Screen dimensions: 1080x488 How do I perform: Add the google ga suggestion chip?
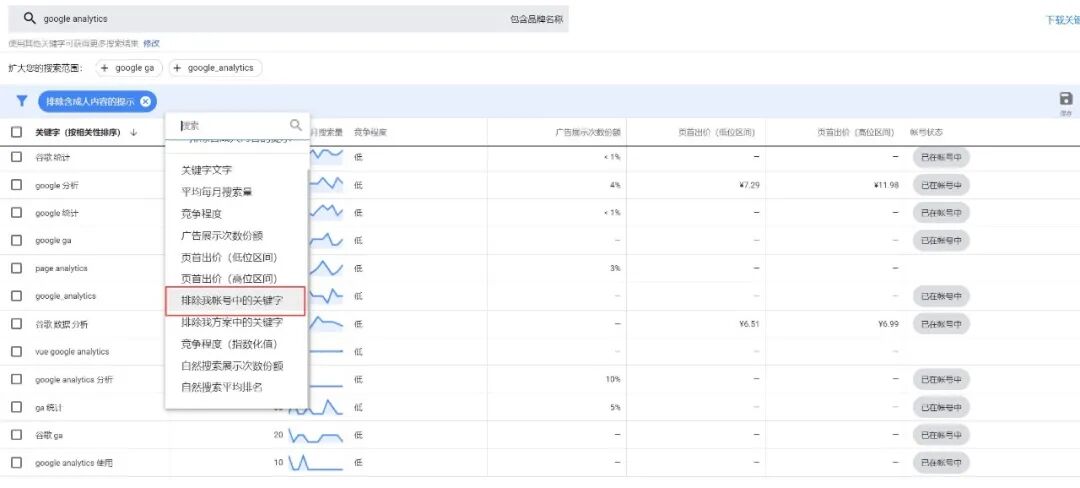click(129, 68)
